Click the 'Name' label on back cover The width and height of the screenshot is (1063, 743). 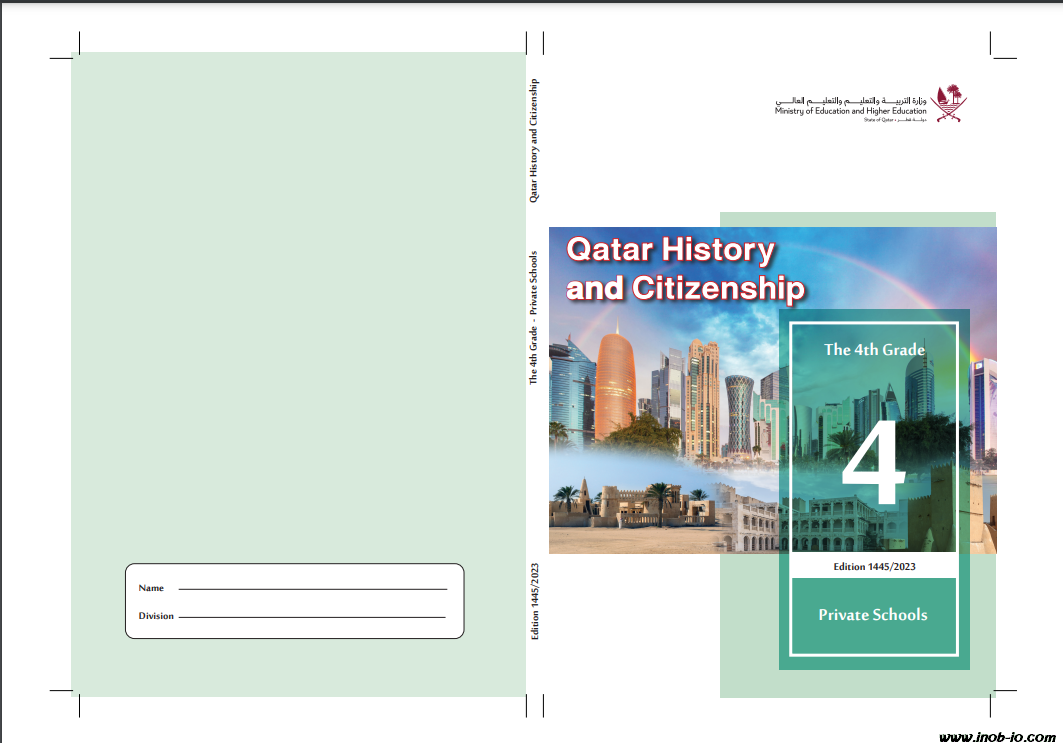point(151,588)
